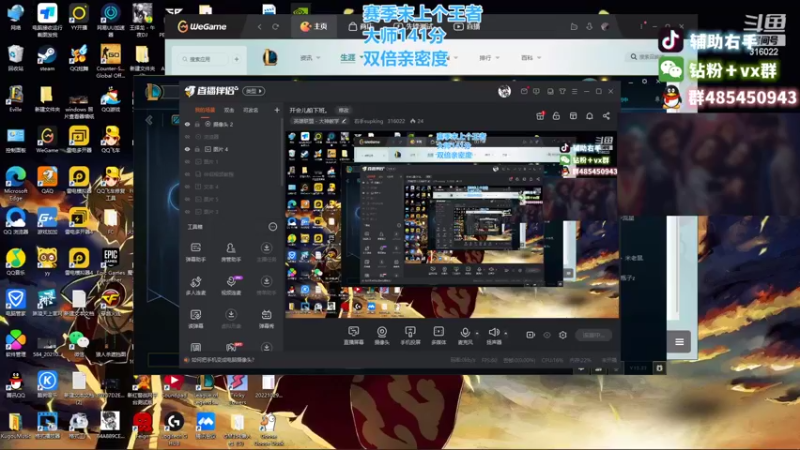The height and width of the screenshot is (450, 800).
Task: Click the WeGame back arrow
Action: [x=260, y=27]
